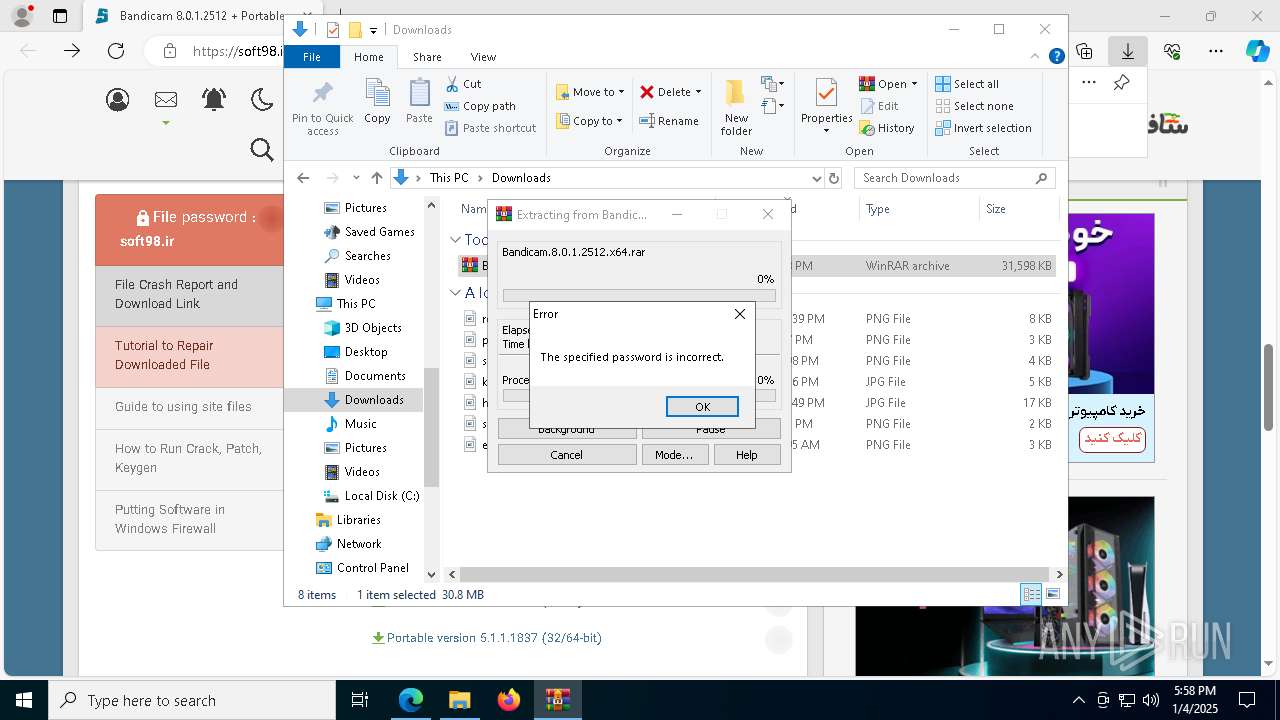Select Network in navigation pane
Screen dimensions: 1280x720
click(x=348, y=544)
